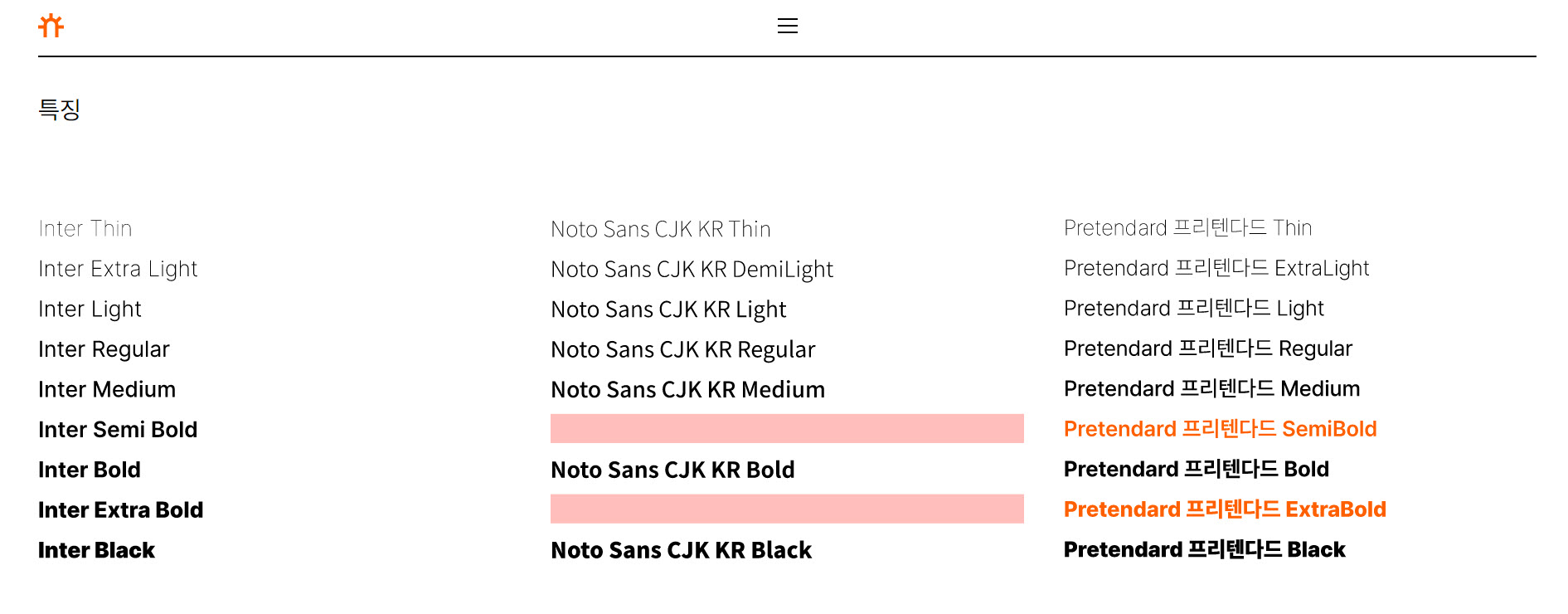Viewport: 1568px width, 614px height.
Task: Click the 특징 section heading
Action: click(59, 110)
